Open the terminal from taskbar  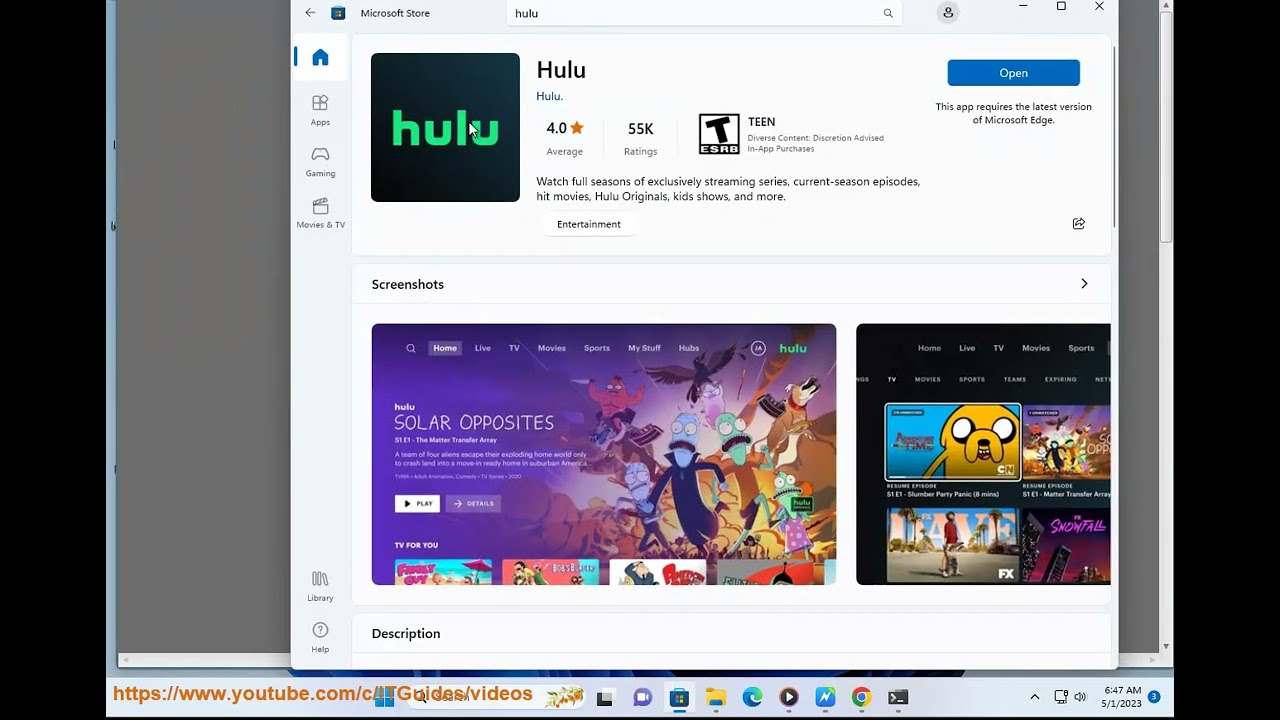pyautogui.click(x=898, y=698)
